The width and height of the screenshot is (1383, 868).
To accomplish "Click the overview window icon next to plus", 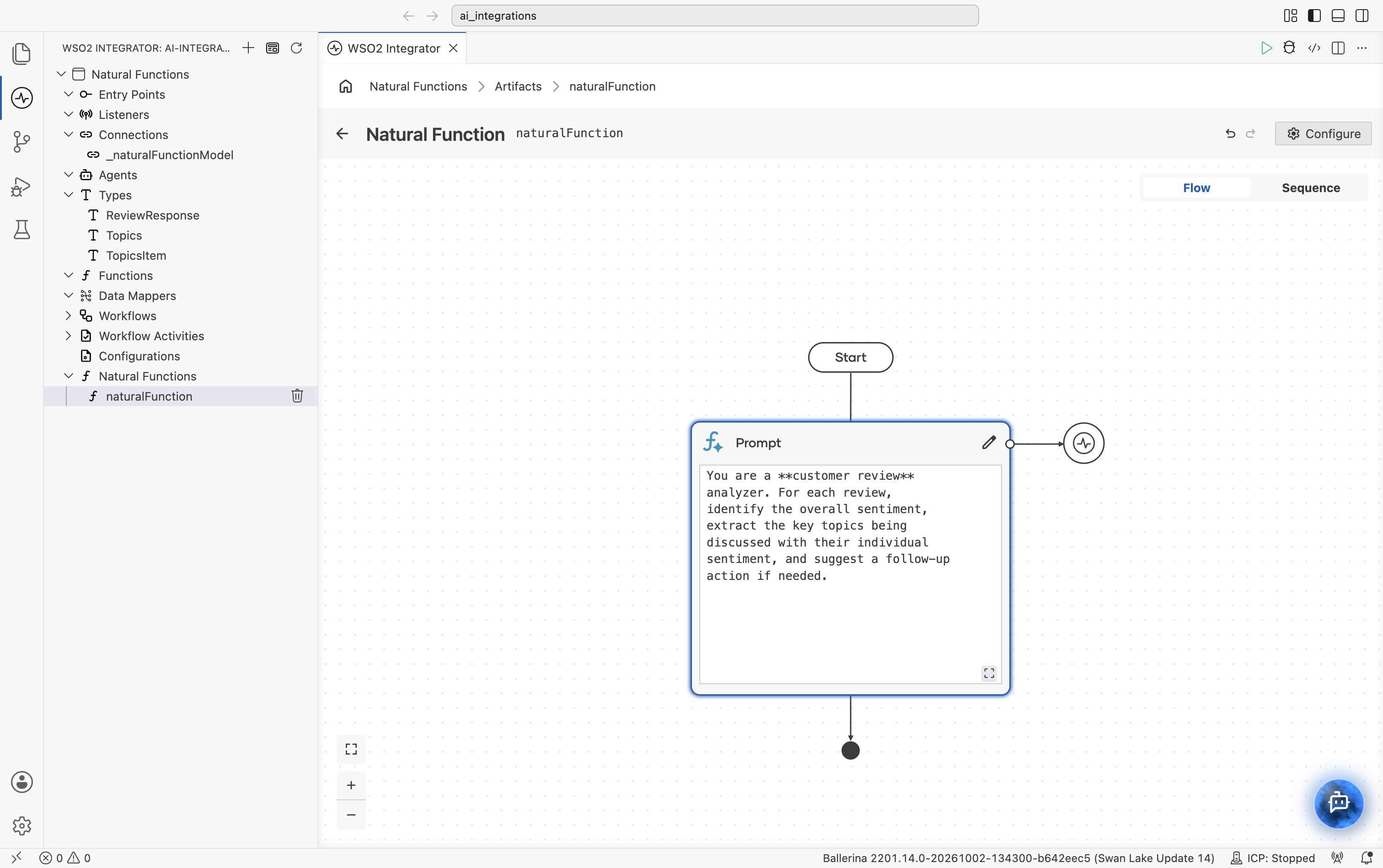I will pos(272,48).
